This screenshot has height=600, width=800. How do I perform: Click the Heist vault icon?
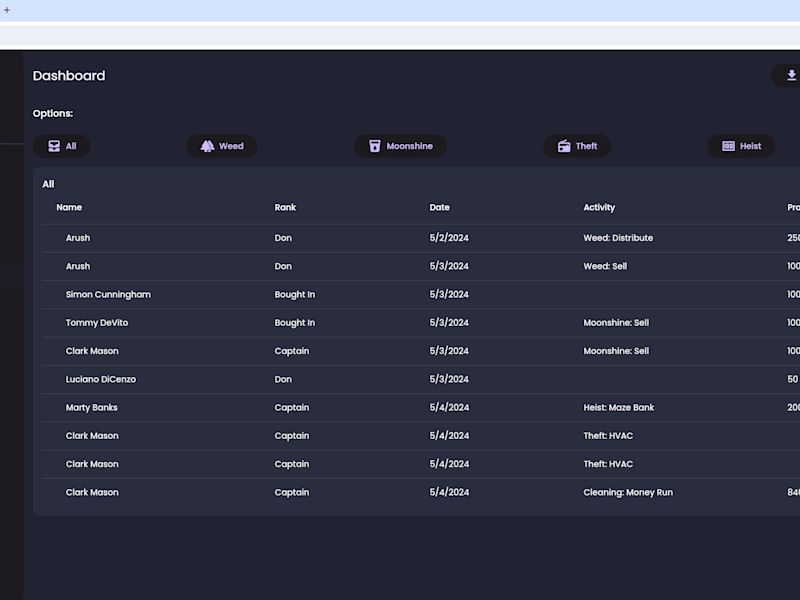click(728, 146)
